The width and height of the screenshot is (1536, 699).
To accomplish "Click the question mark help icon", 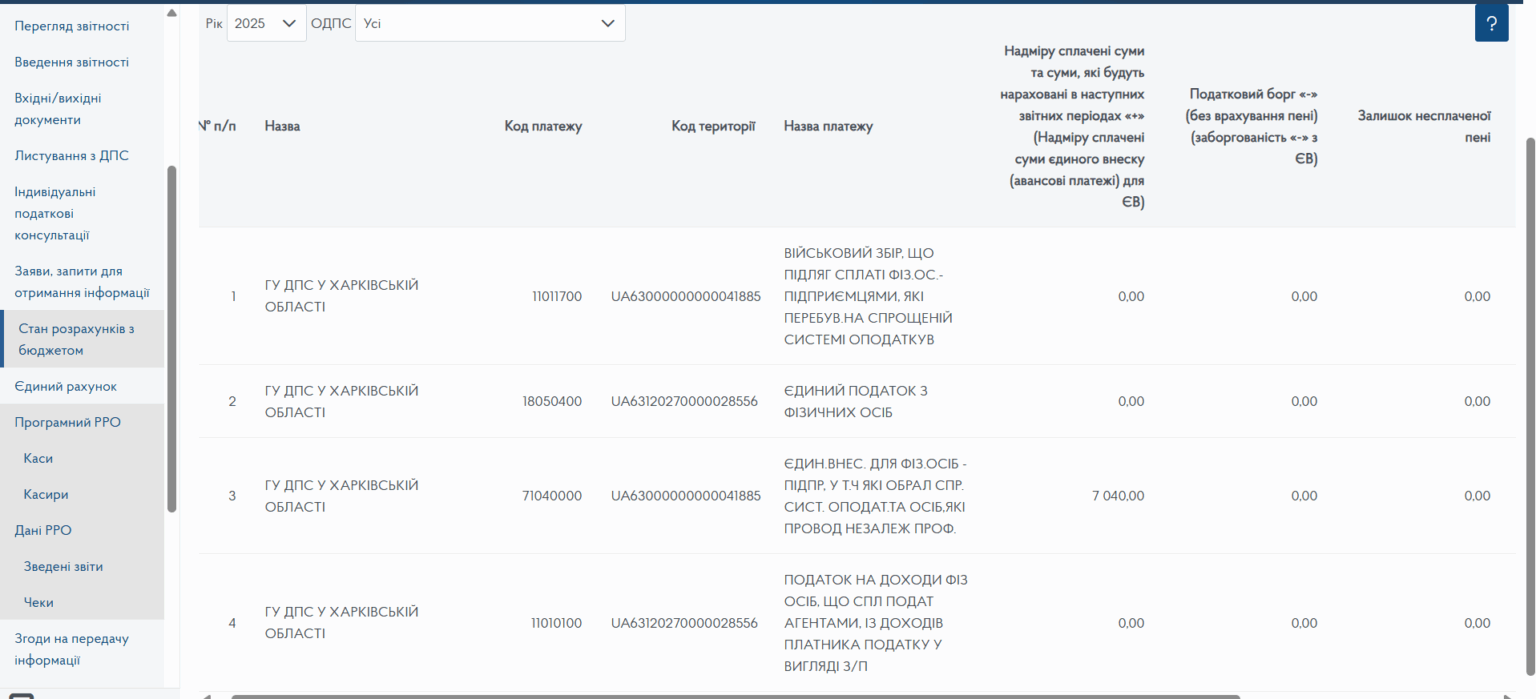I will 1491,24.
